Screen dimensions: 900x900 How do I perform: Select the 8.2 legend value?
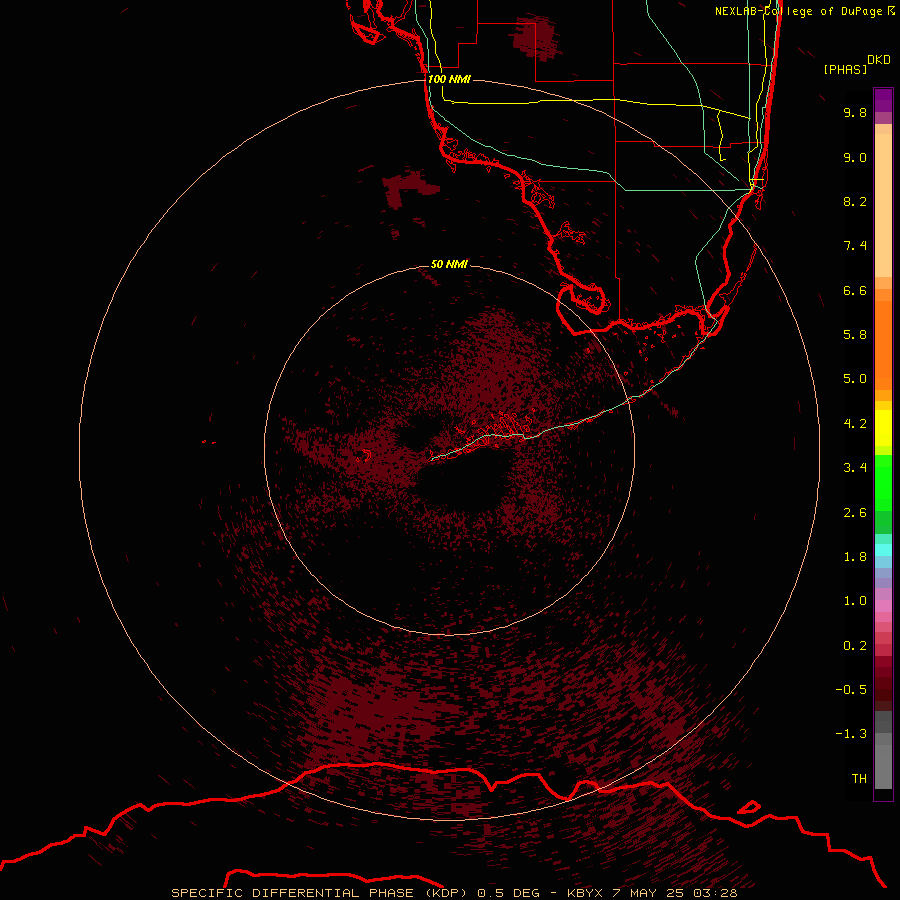[855, 201]
